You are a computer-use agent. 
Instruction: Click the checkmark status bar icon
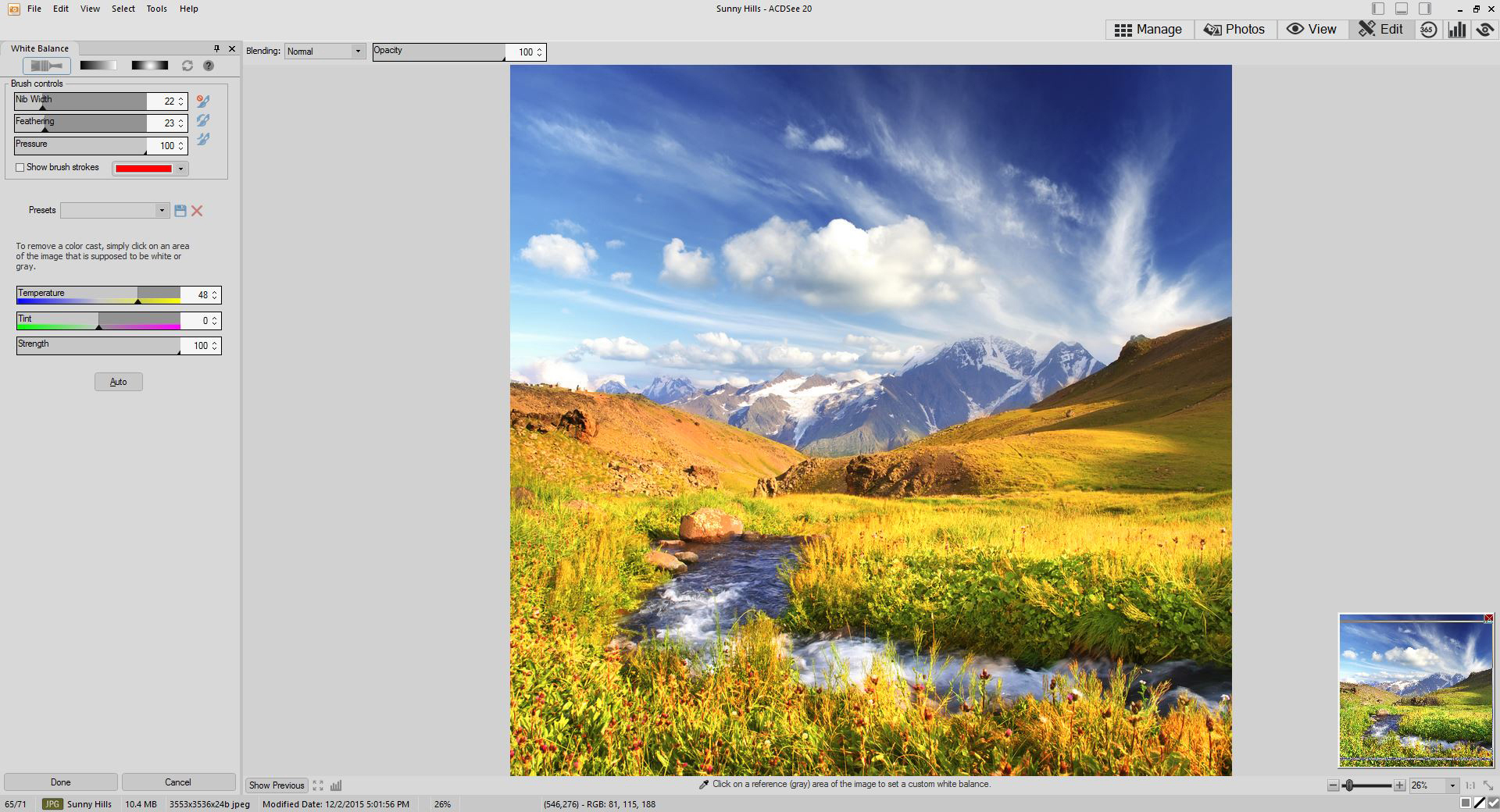tap(1493, 803)
